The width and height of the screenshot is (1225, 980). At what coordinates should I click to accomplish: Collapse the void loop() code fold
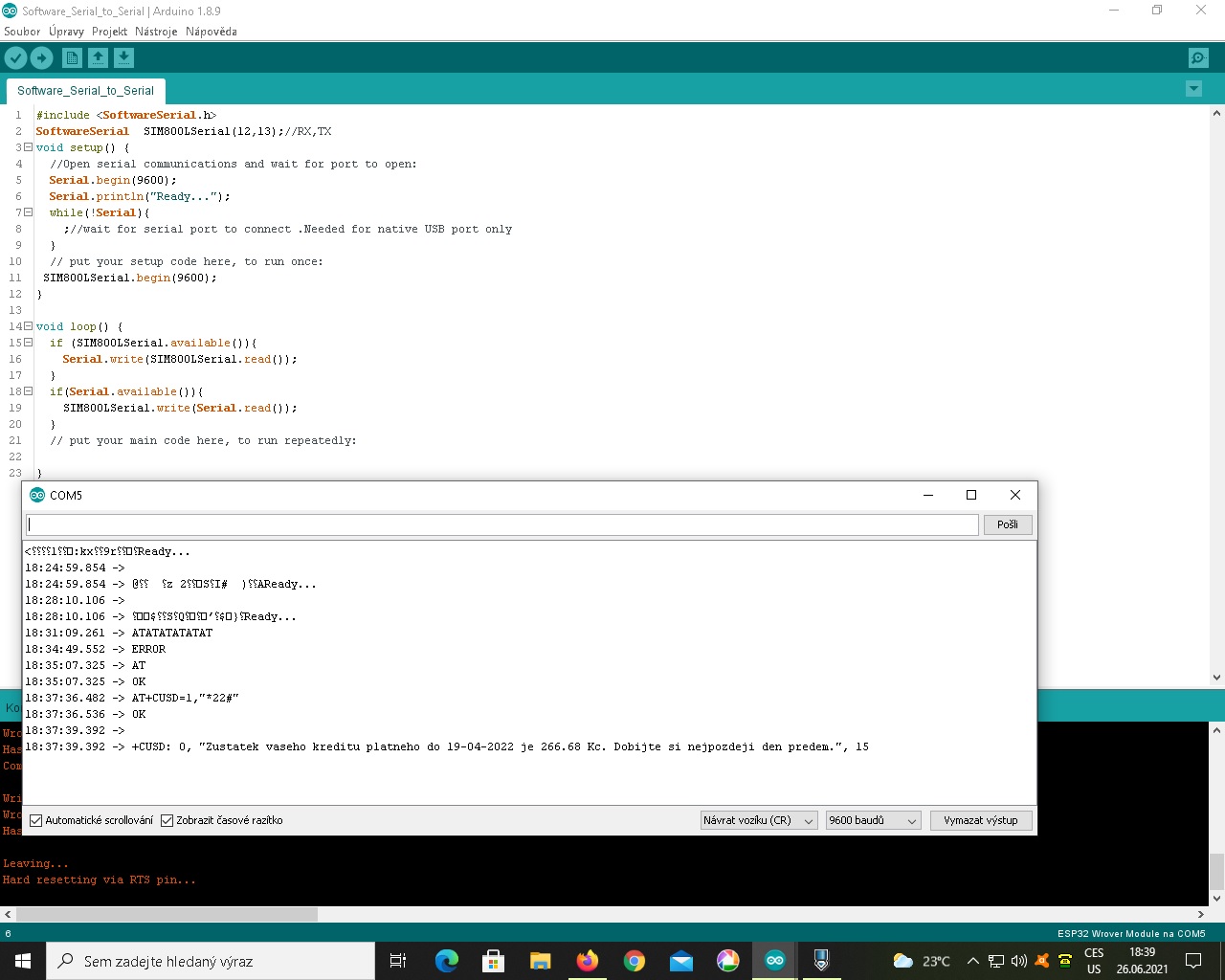pyautogui.click(x=28, y=326)
